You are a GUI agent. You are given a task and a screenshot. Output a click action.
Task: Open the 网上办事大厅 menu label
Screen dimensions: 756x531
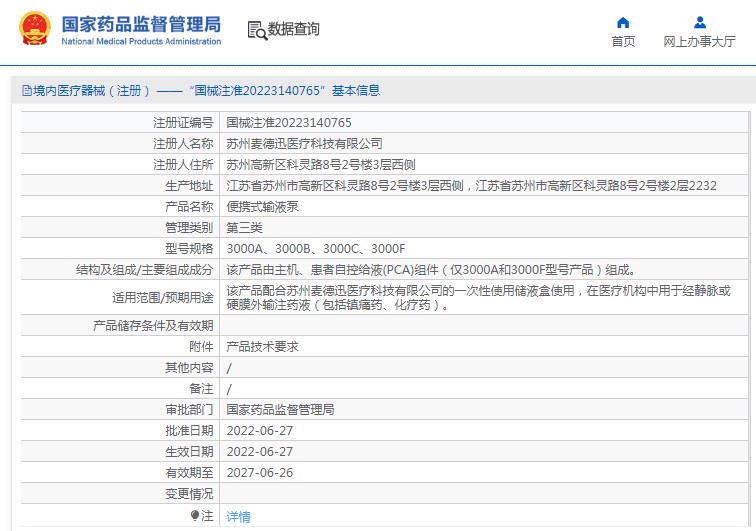tap(699, 41)
